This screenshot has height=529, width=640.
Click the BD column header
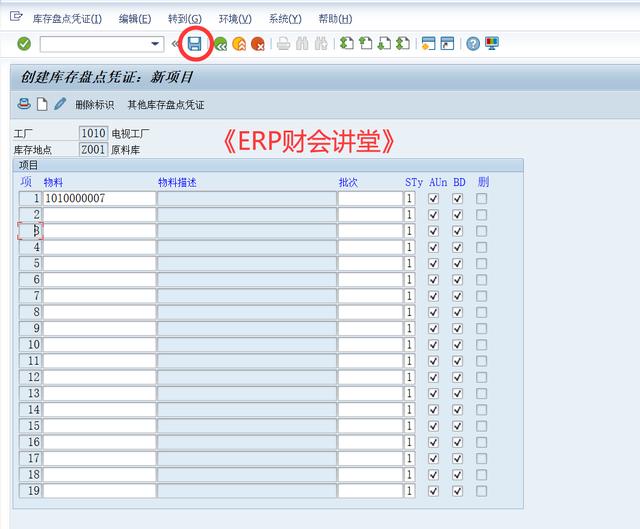click(459, 182)
